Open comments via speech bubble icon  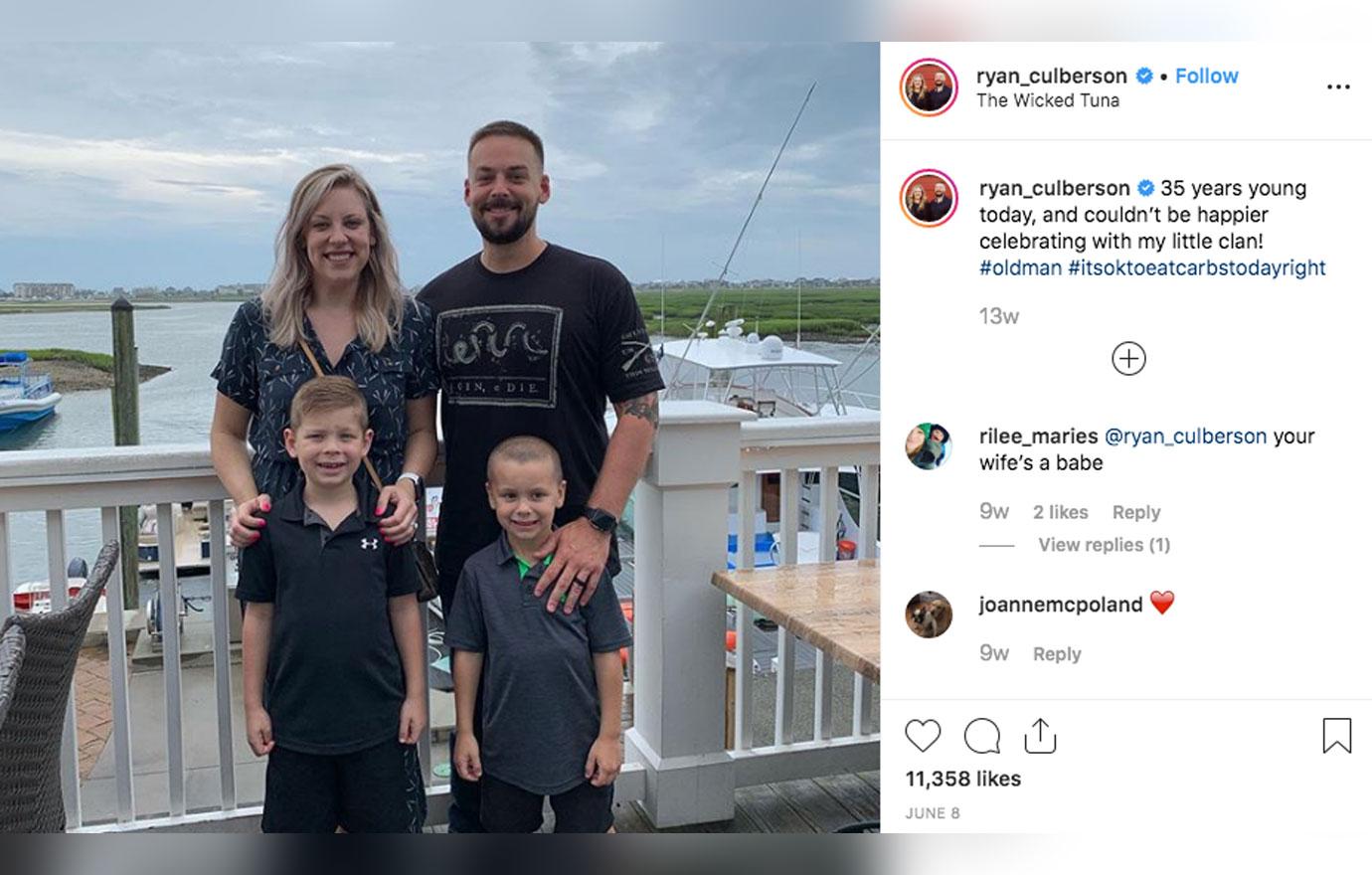(982, 736)
